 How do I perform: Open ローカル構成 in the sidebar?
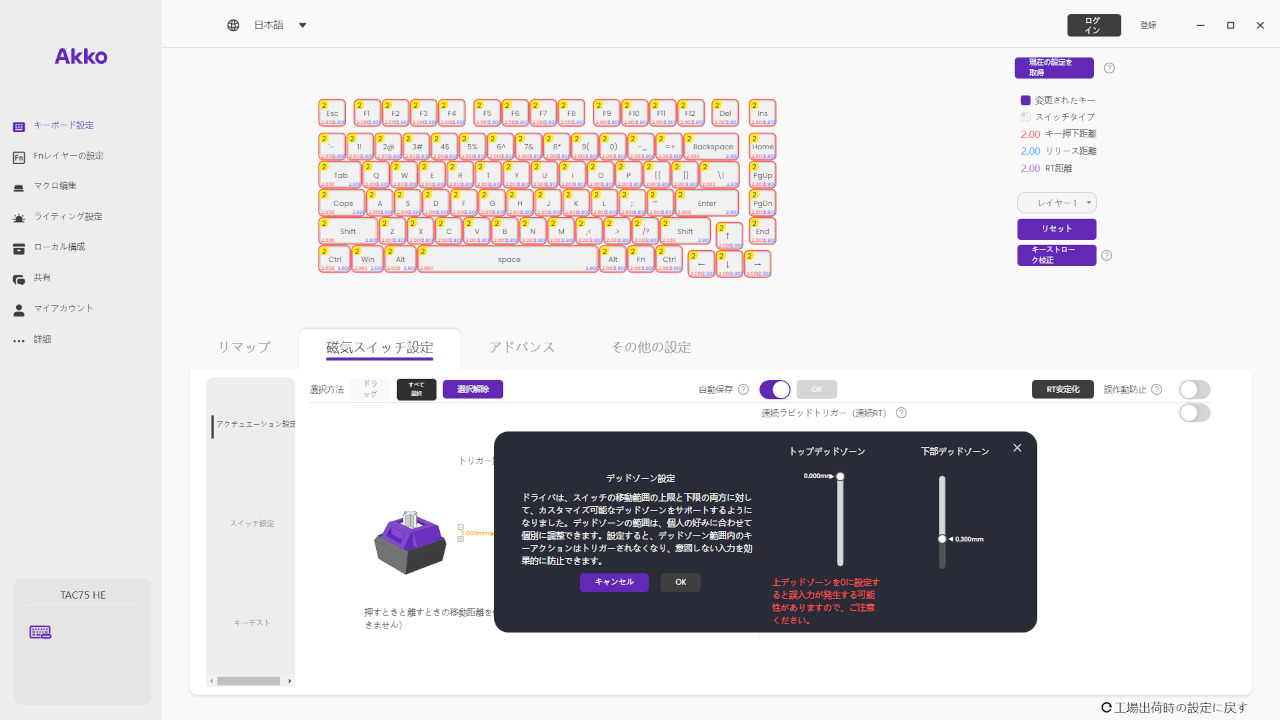(x=59, y=247)
